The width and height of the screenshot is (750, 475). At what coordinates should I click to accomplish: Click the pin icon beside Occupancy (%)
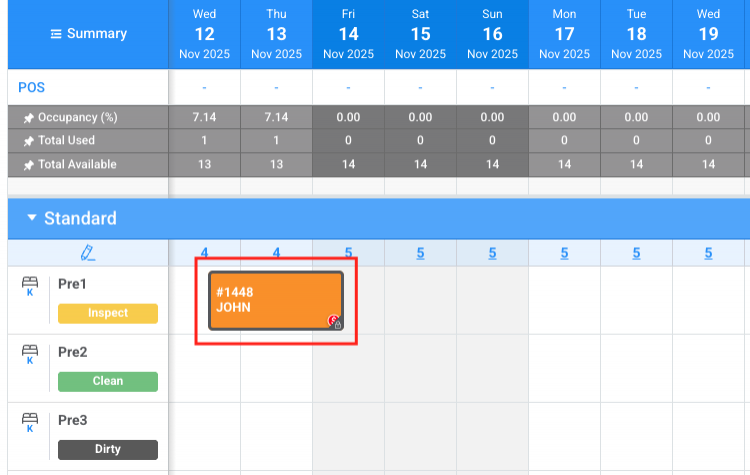tap(29, 117)
